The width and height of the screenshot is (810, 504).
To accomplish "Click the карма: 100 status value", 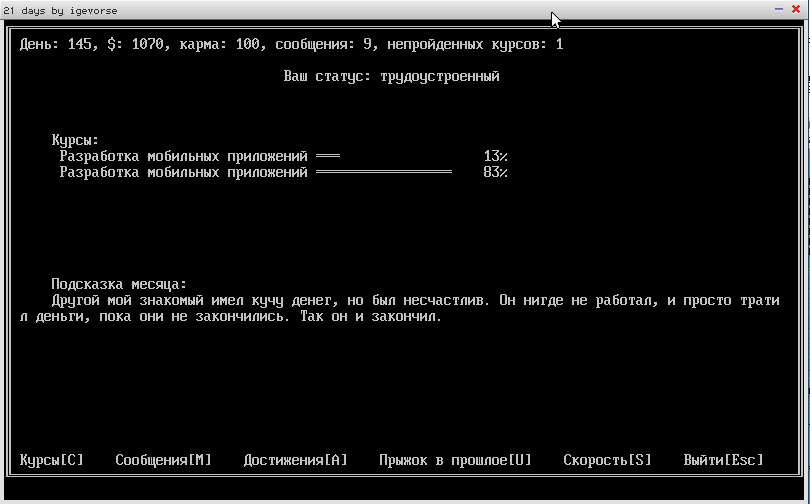I will click(219, 44).
